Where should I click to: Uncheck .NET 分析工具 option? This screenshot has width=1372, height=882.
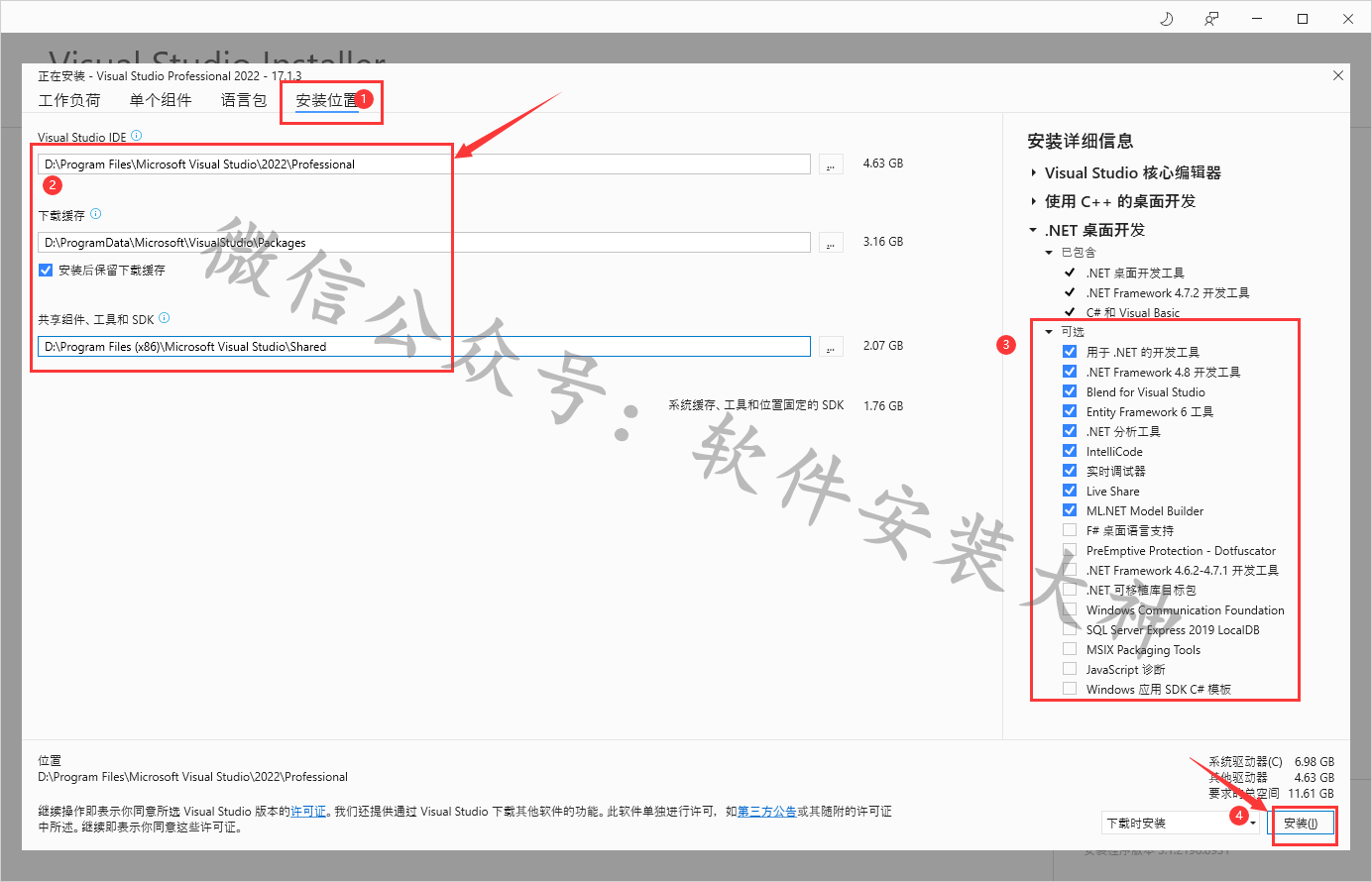tap(1070, 431)
